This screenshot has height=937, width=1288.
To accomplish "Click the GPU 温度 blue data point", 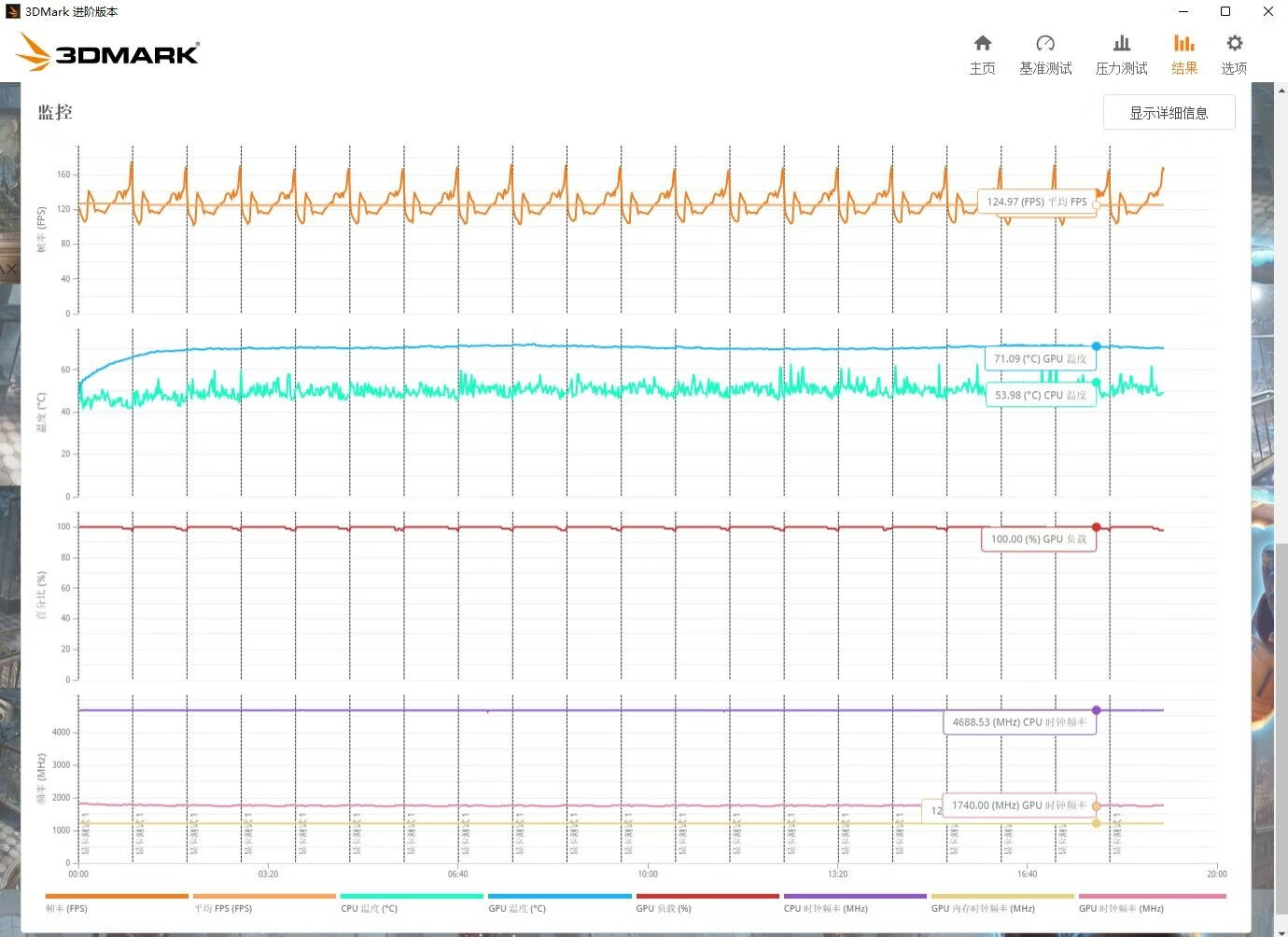I will click(x=1096, y=346).
